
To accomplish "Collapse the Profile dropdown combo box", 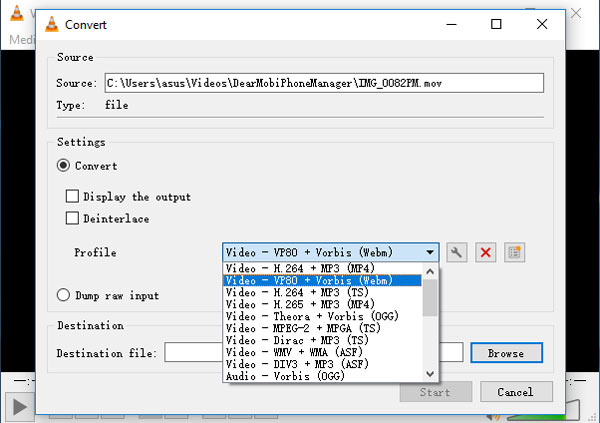I will pos(331,253).
